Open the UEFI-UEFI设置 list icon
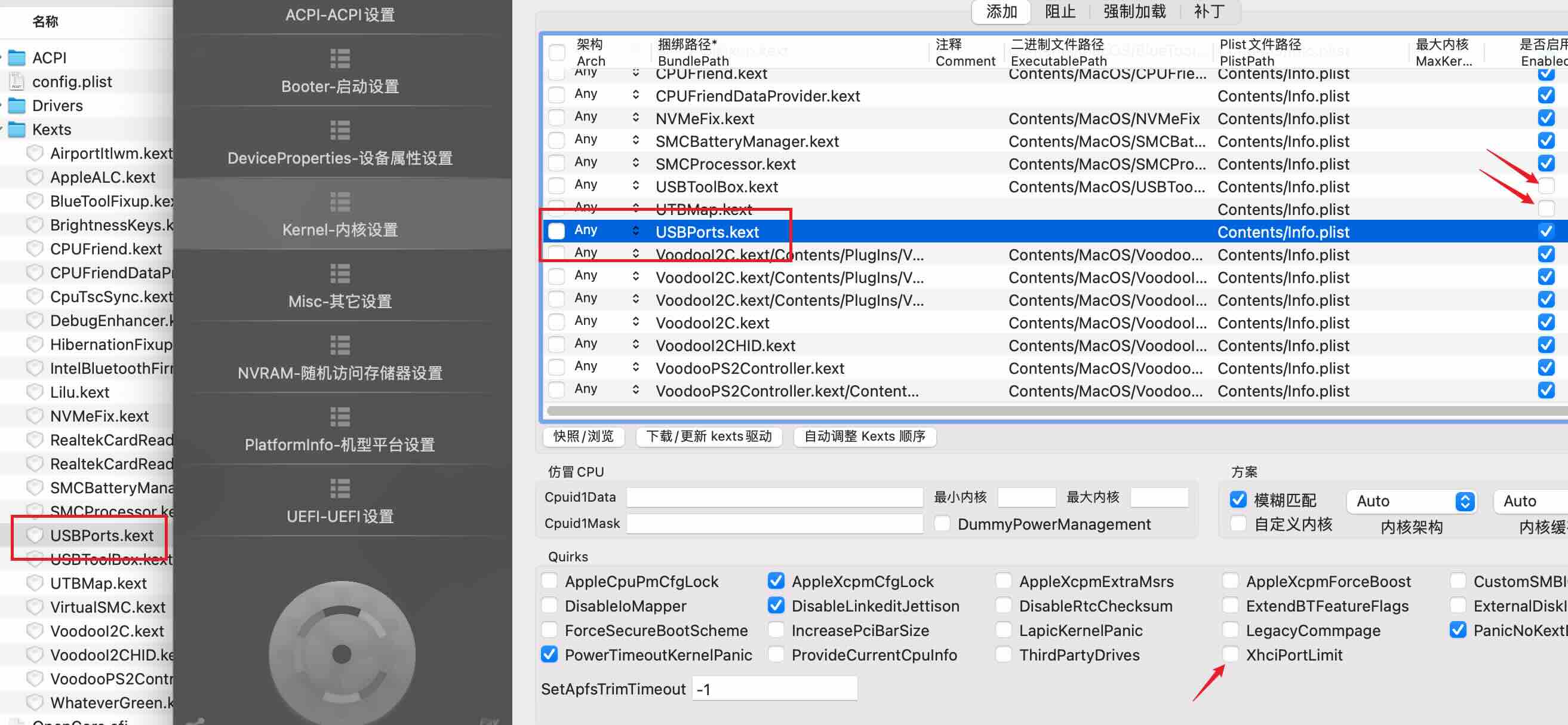Viewport: 1568px width, 725px height. pyautogui.click(x=340, y=489)
